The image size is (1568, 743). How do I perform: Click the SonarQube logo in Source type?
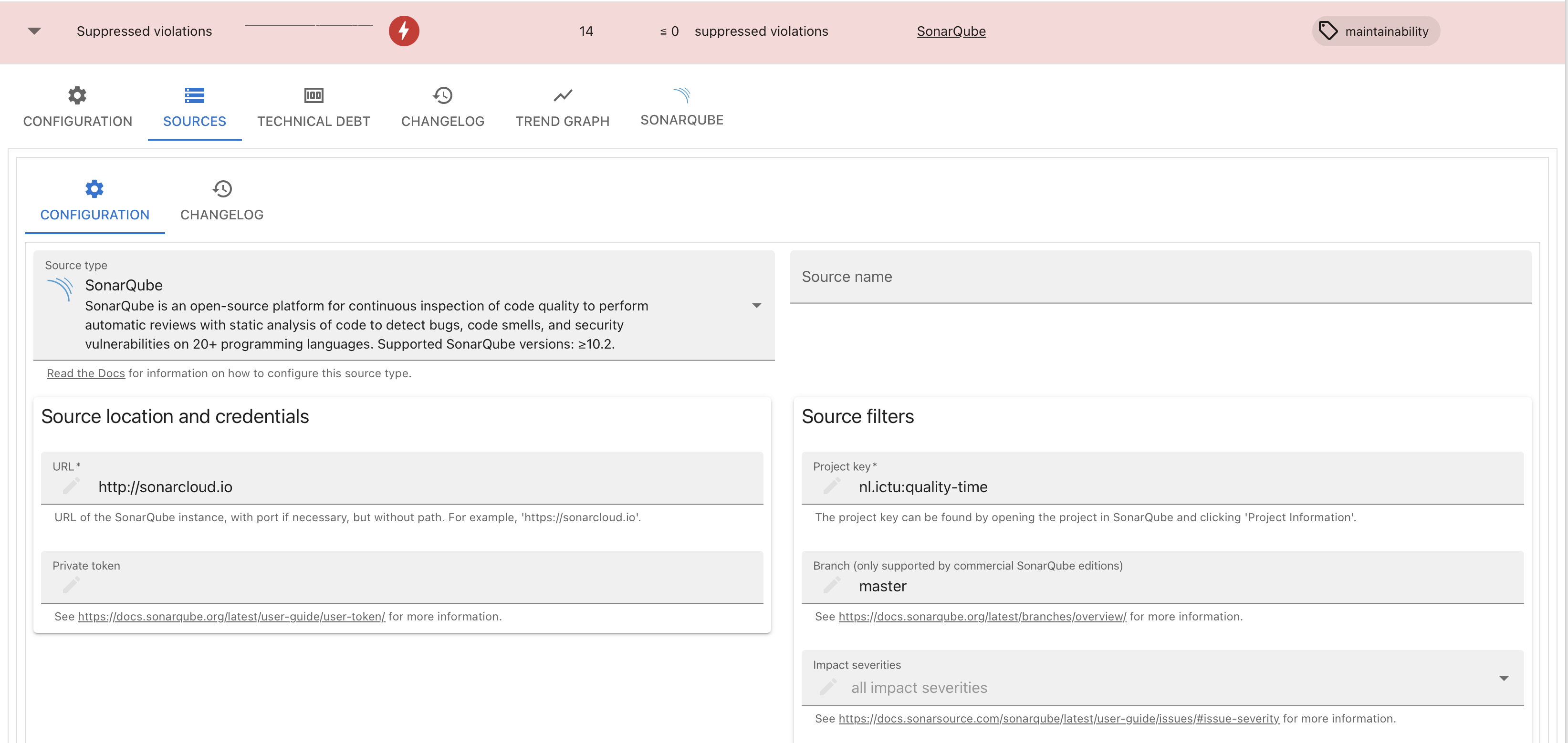[60, 289]
